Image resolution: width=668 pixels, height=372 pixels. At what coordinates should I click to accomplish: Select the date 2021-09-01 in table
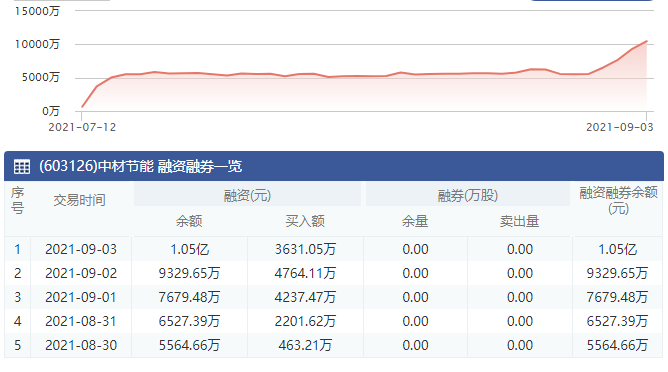(81, 297)
